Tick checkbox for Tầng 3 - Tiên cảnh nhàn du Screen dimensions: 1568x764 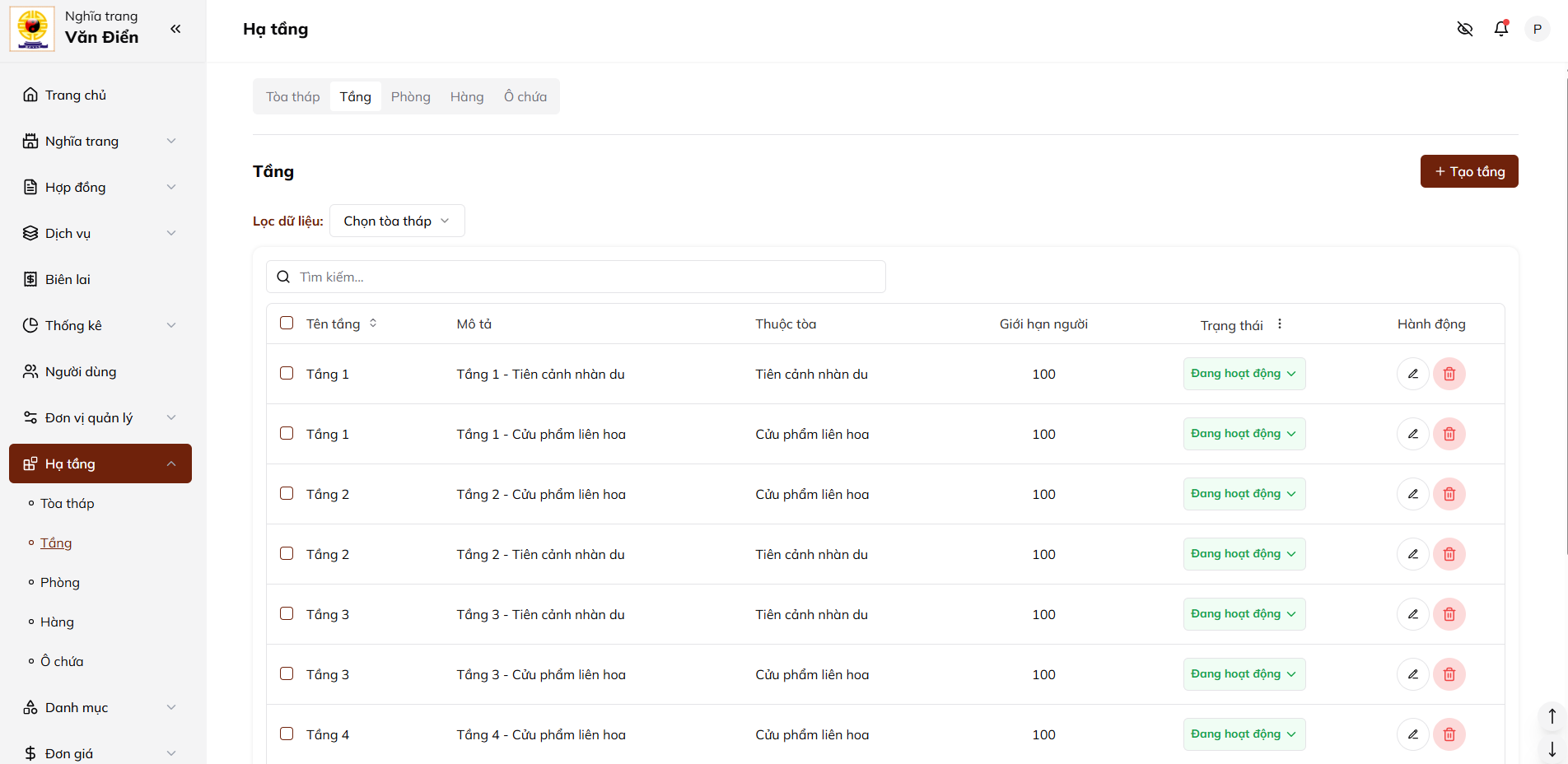287,613
